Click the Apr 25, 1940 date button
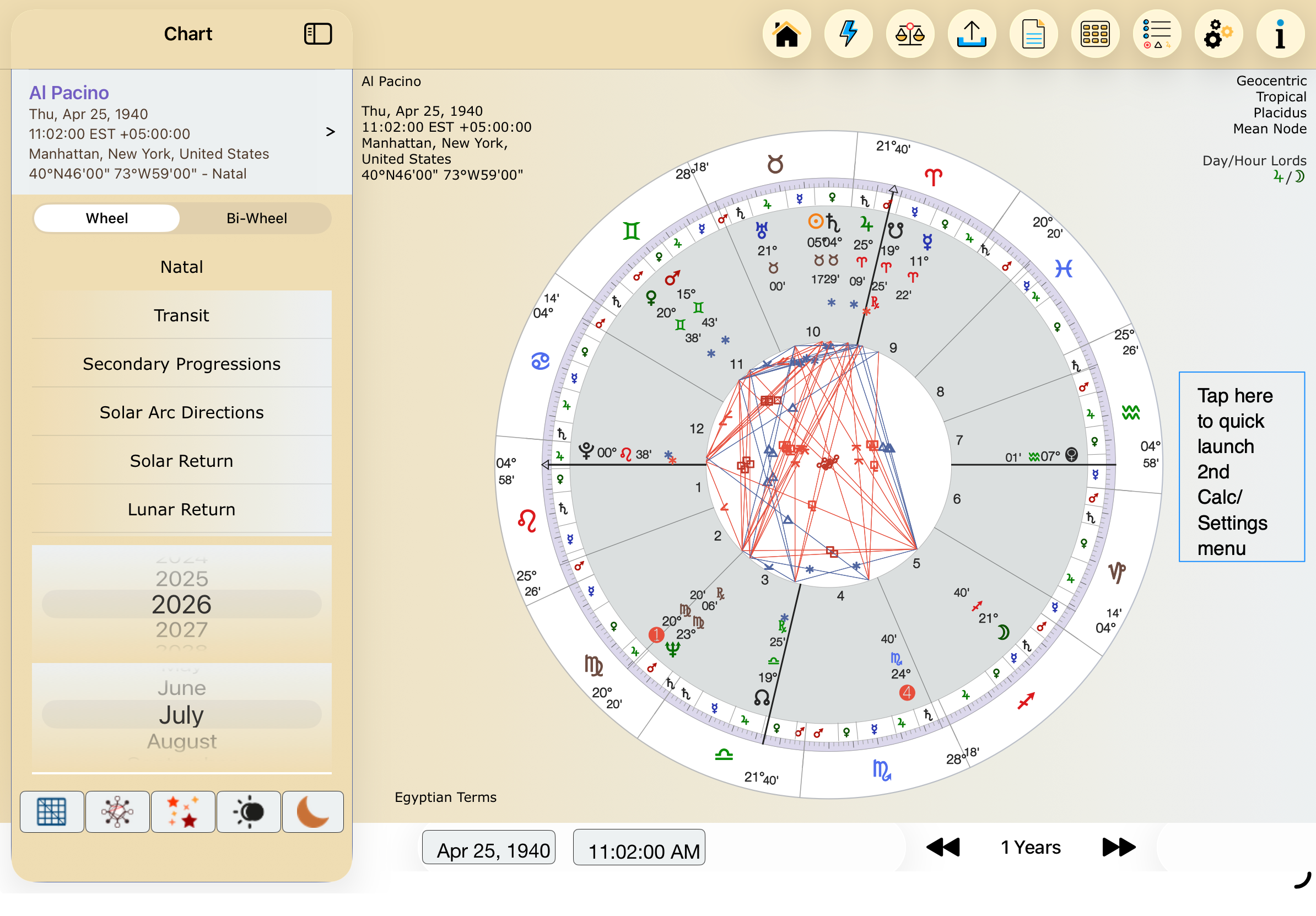 coord(489,848)
